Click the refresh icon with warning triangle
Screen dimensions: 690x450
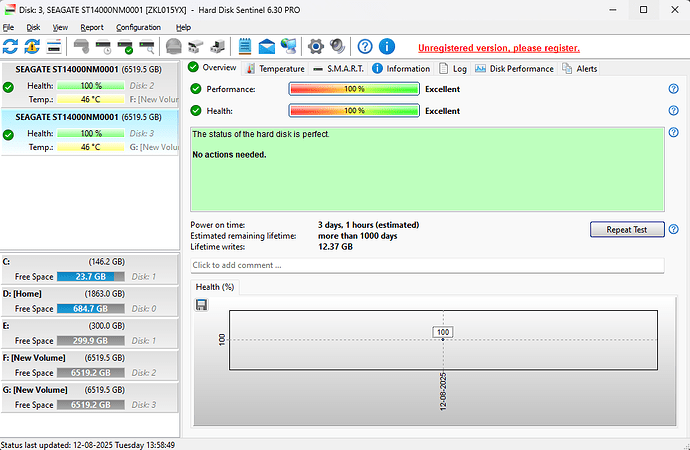pos(32,46)
